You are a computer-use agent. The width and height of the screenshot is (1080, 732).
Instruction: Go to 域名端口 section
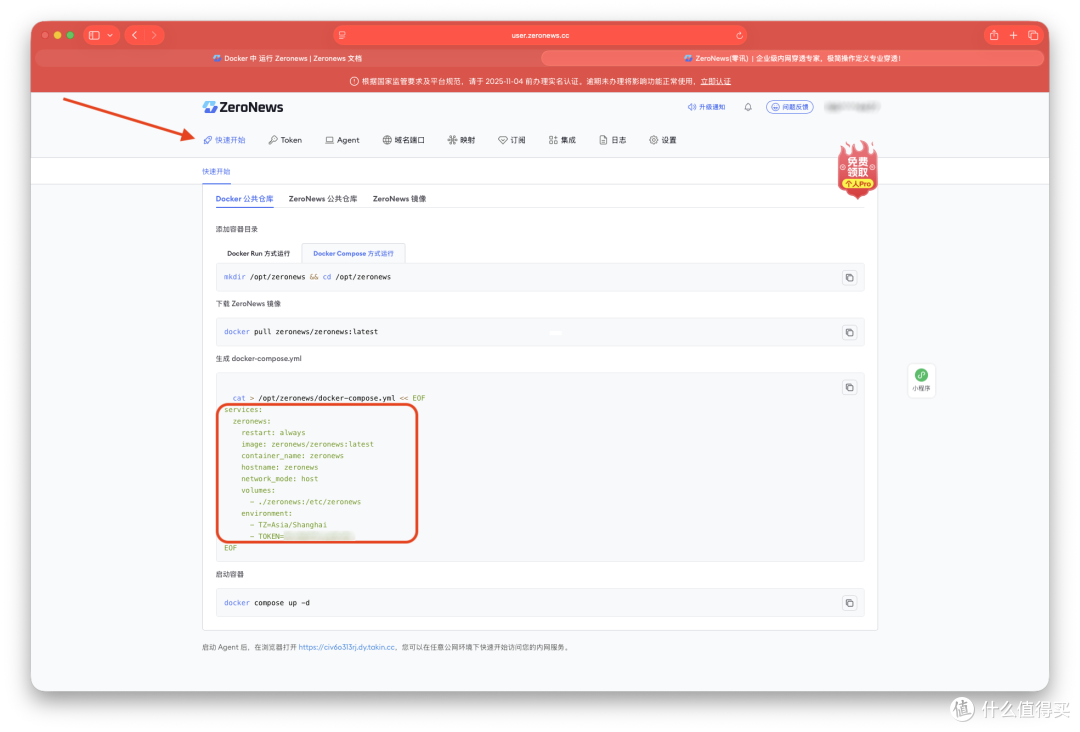click(x=404, y=140)
